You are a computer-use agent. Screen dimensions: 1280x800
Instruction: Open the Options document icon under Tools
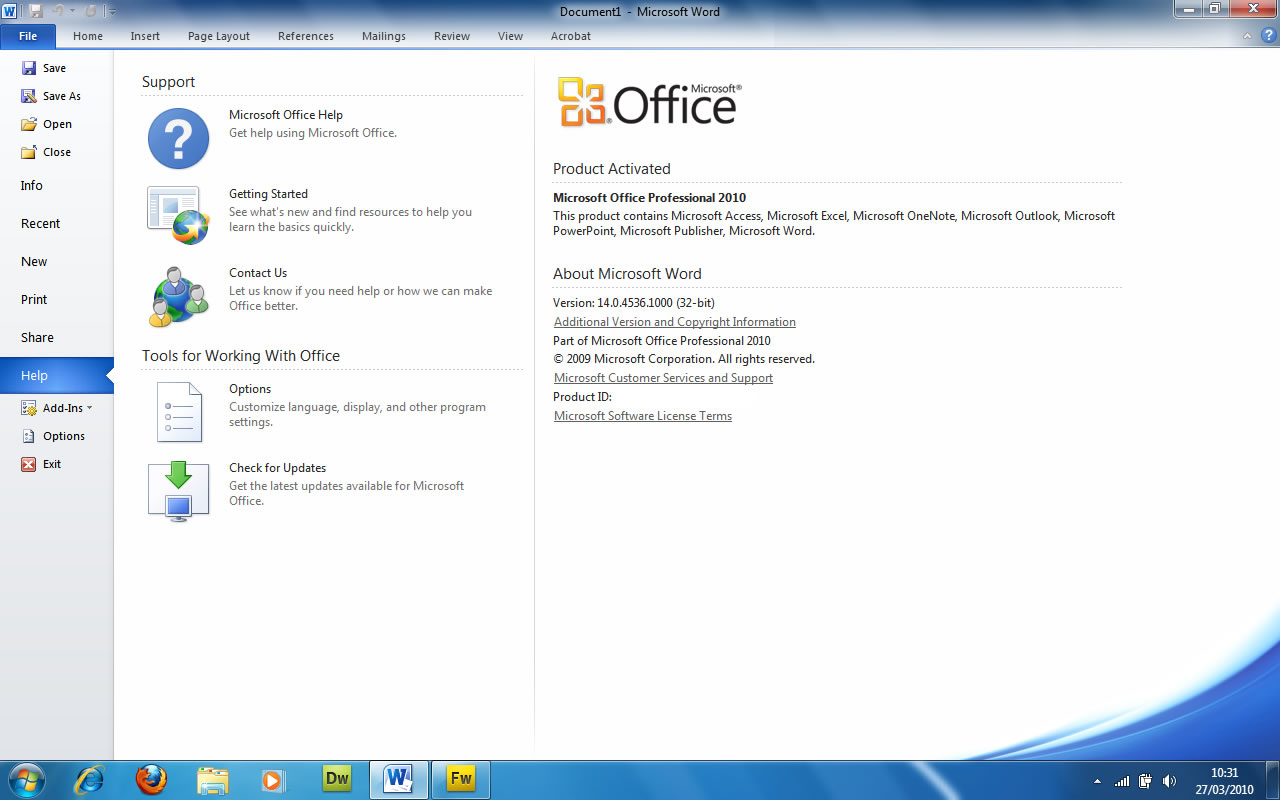click(x=178, y=411)
